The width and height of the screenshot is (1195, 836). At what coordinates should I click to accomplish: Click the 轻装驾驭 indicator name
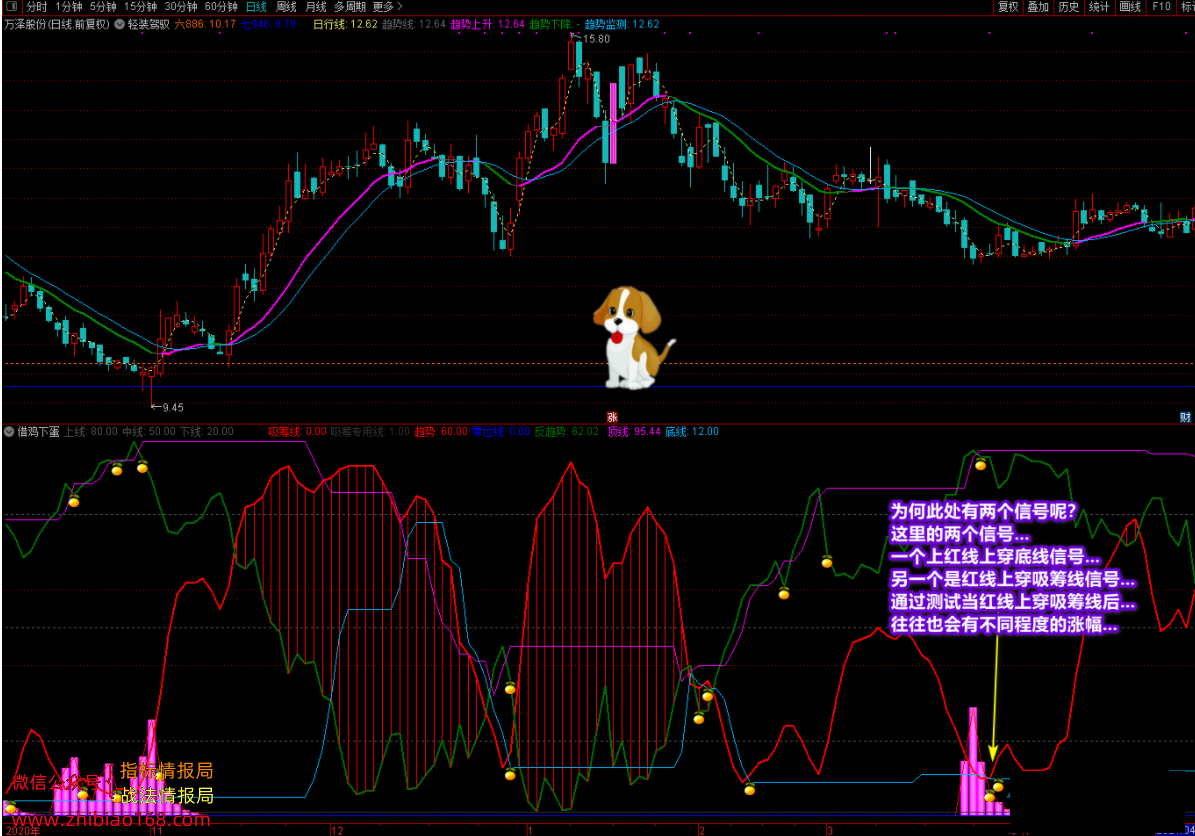[149, 24]
